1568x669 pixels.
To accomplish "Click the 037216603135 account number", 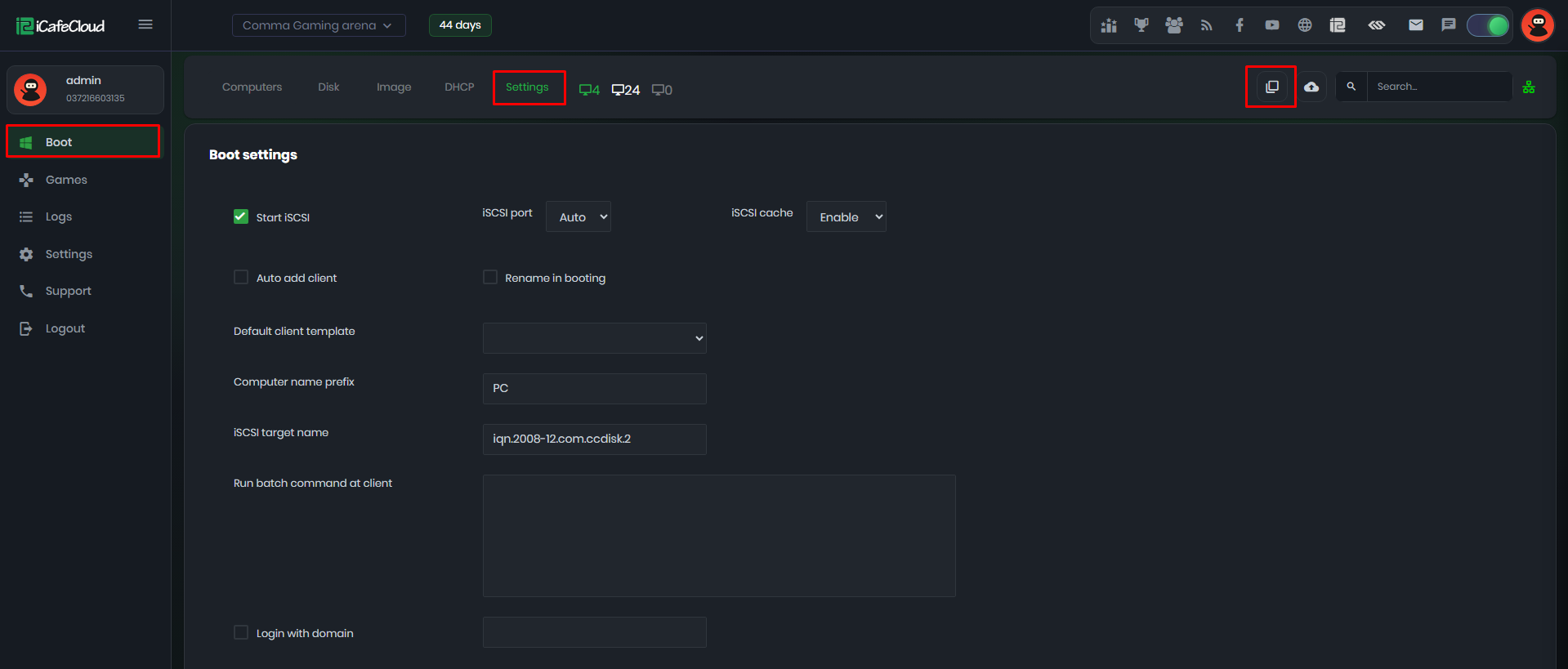I will 96,98.
